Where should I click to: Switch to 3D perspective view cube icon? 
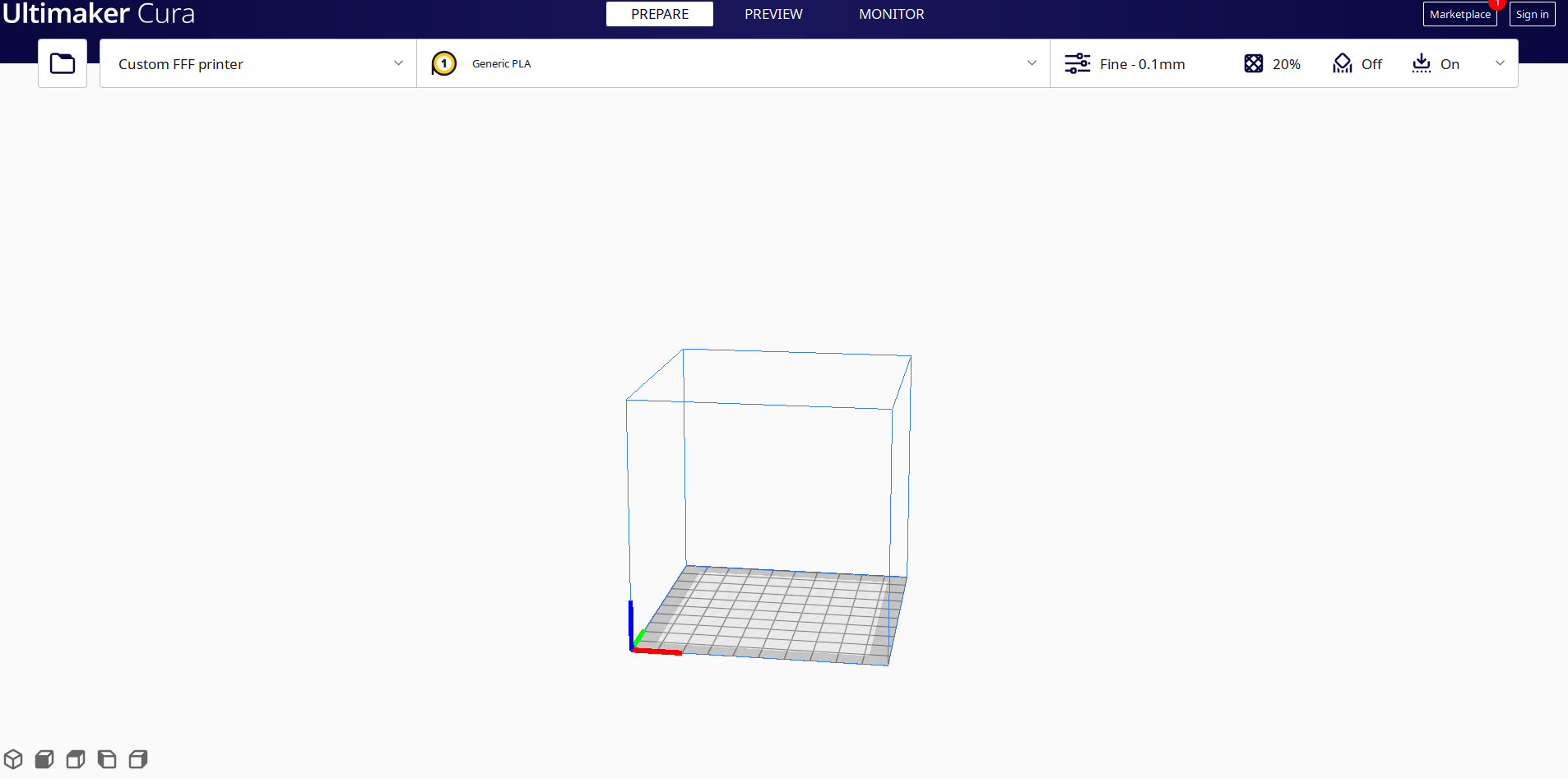click(x=13, y=758)
